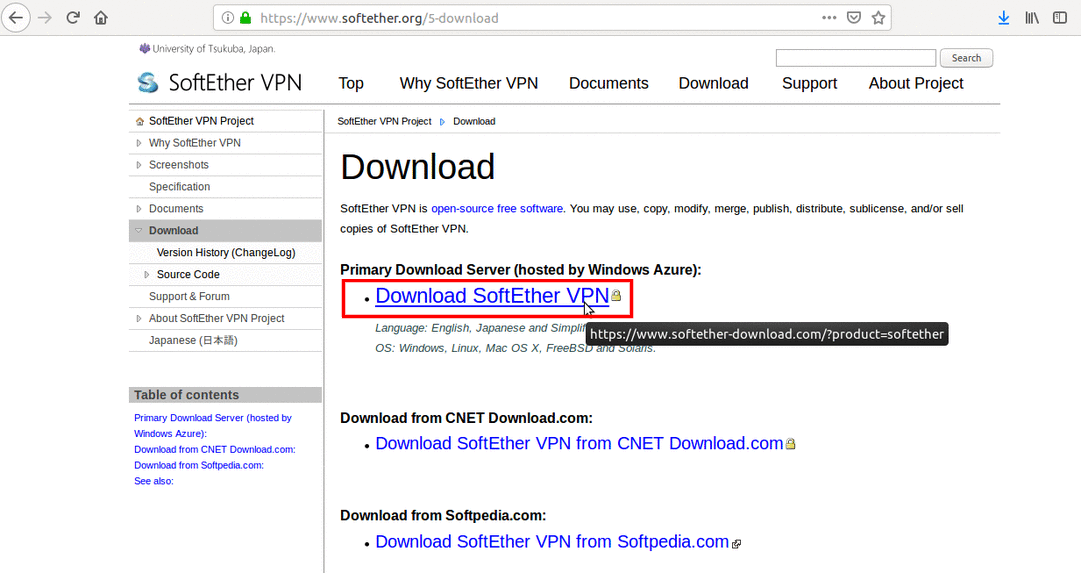Go back with the browser back arrow

point(16,18)
